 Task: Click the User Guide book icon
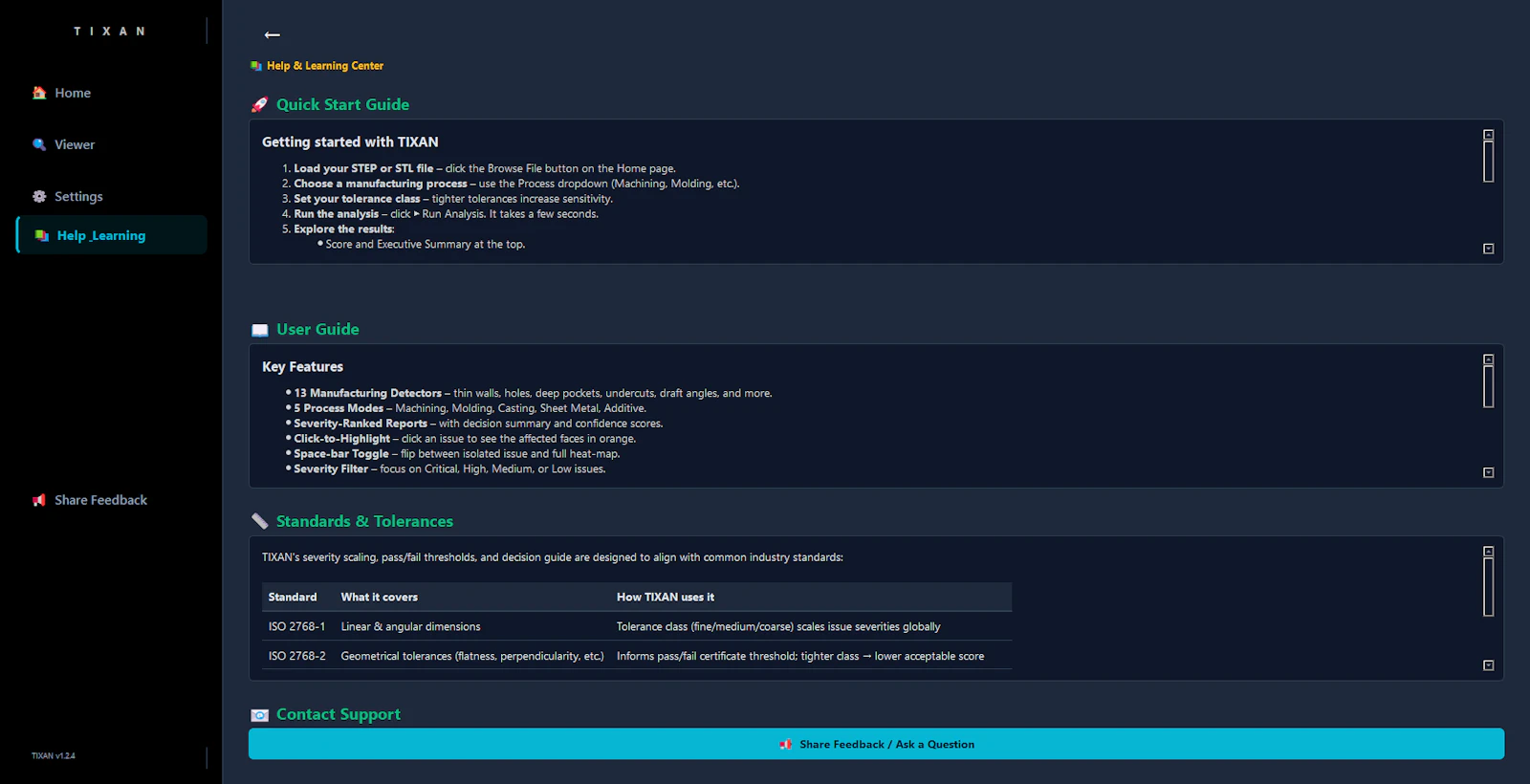point(259,330)
